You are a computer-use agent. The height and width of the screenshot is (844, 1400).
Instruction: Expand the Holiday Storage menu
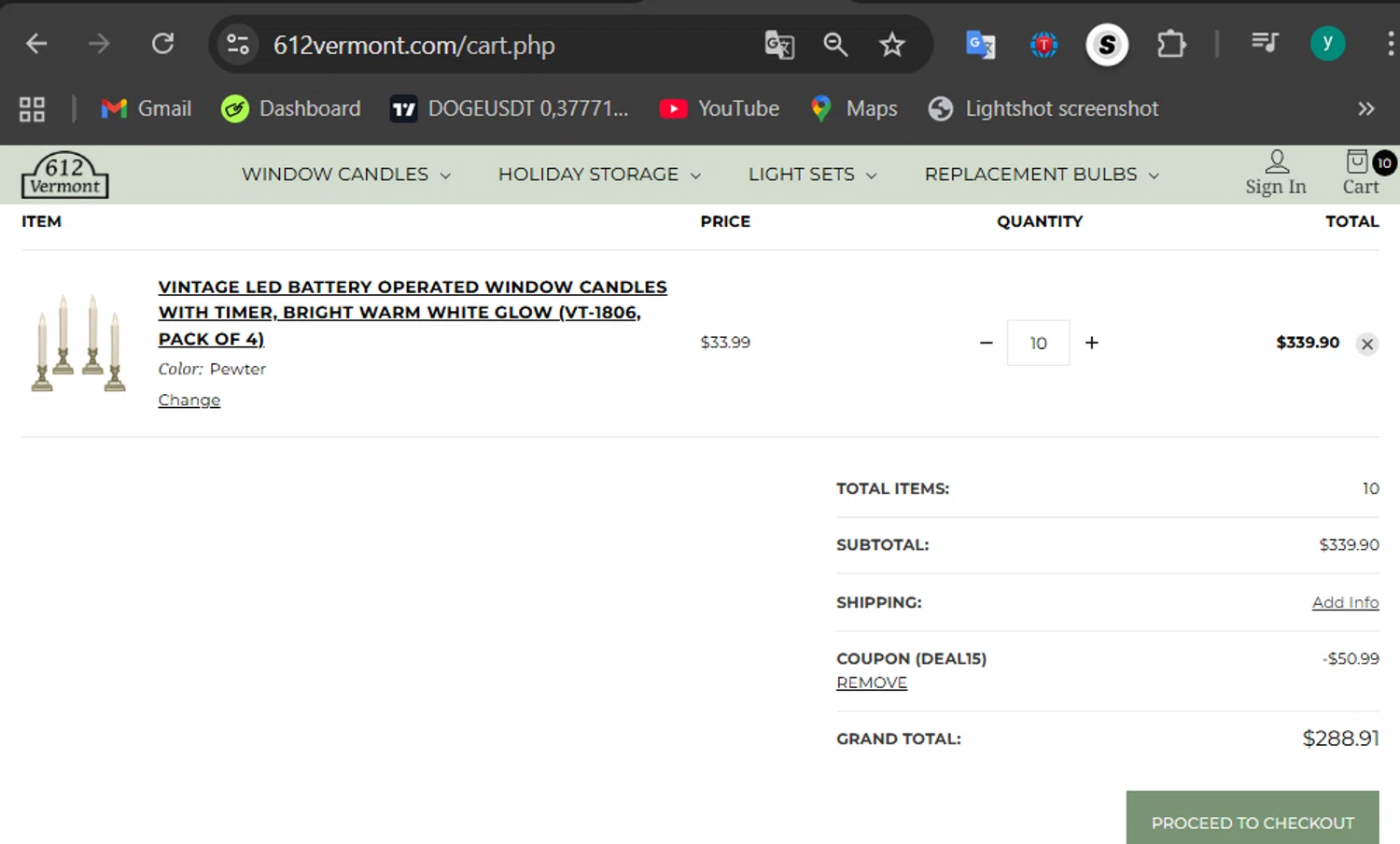tap(599, 175)
